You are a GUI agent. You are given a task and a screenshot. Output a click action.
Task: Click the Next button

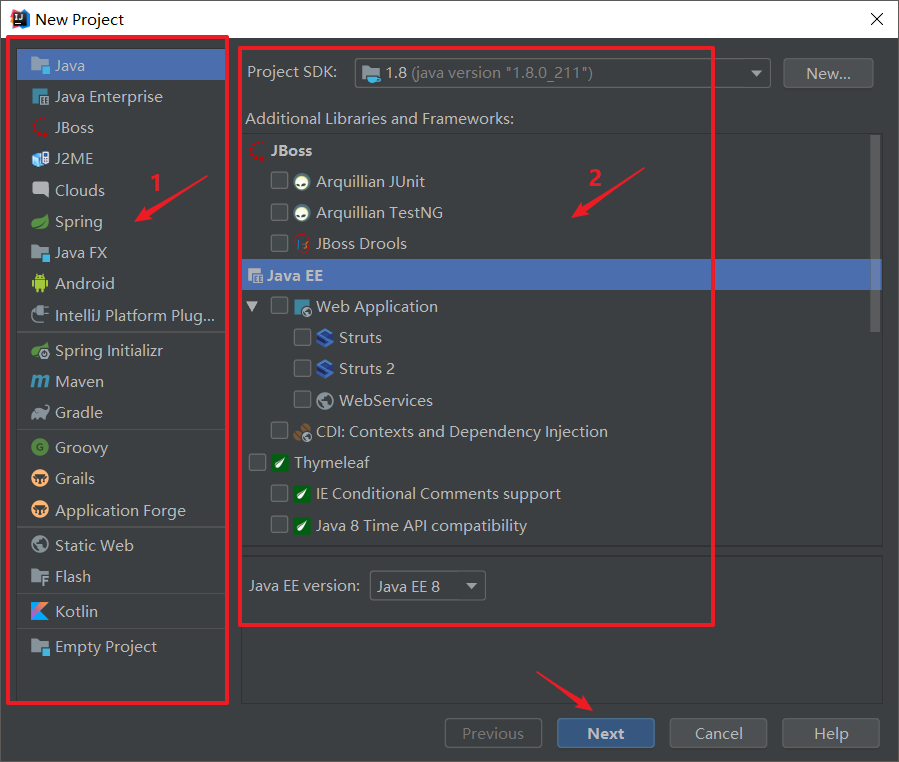[605, 733]
